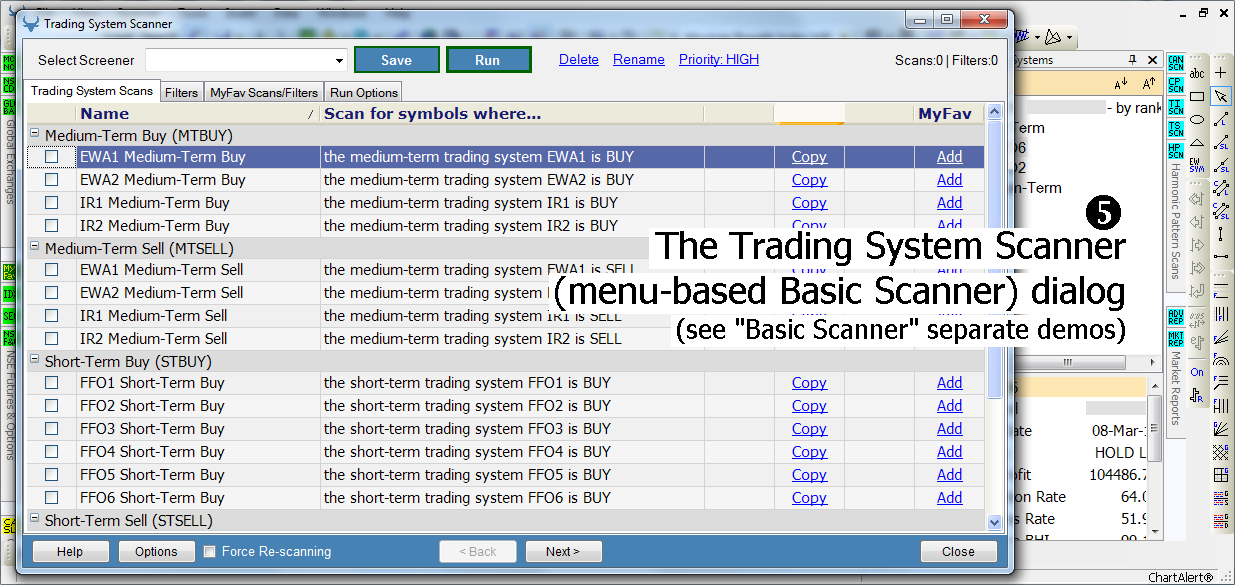Open the Select Screener dropdown
The height and width of the screenshot is (585, 1235).
(x=339, y=60)
